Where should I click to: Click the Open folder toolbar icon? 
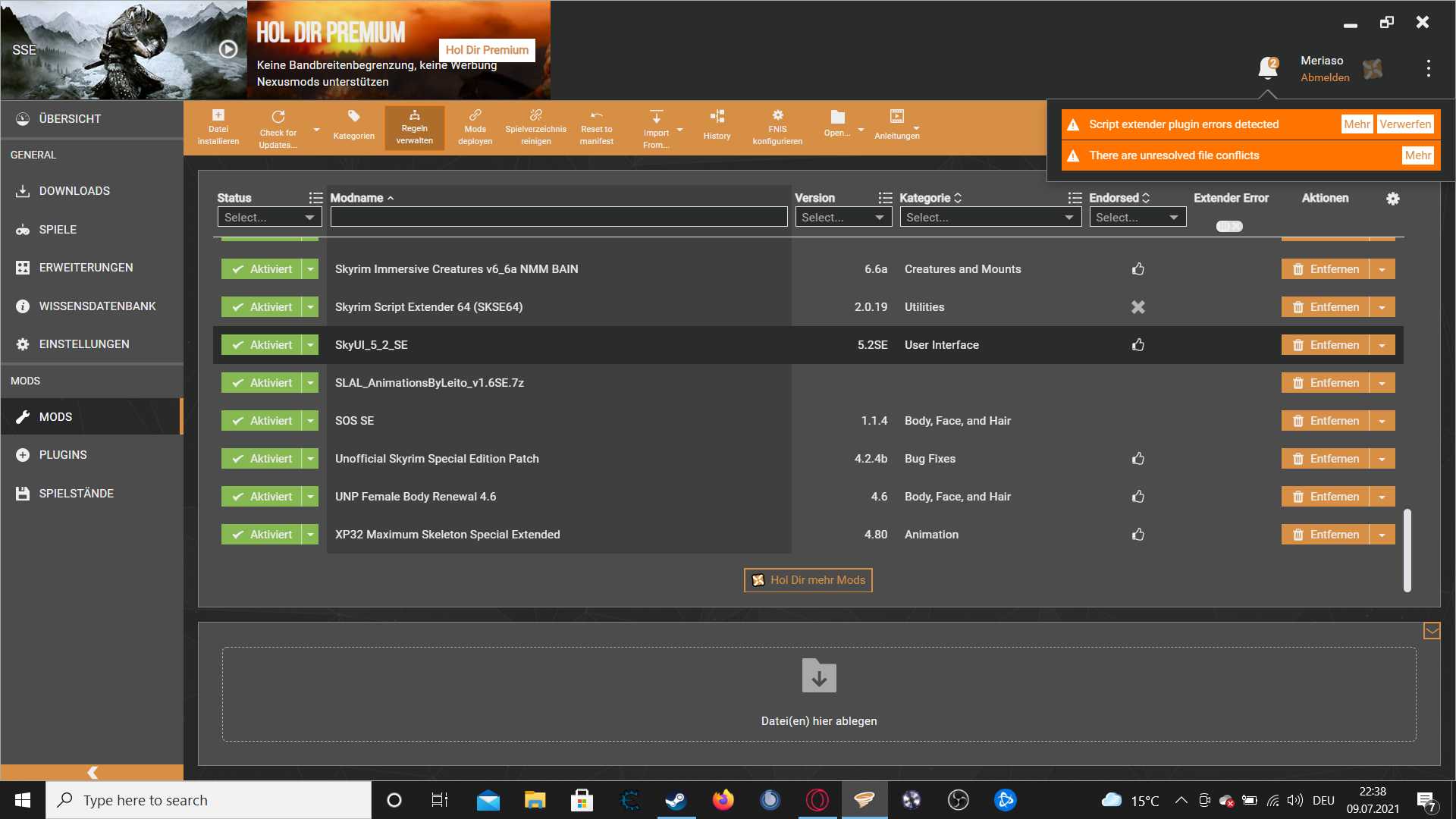837,124
